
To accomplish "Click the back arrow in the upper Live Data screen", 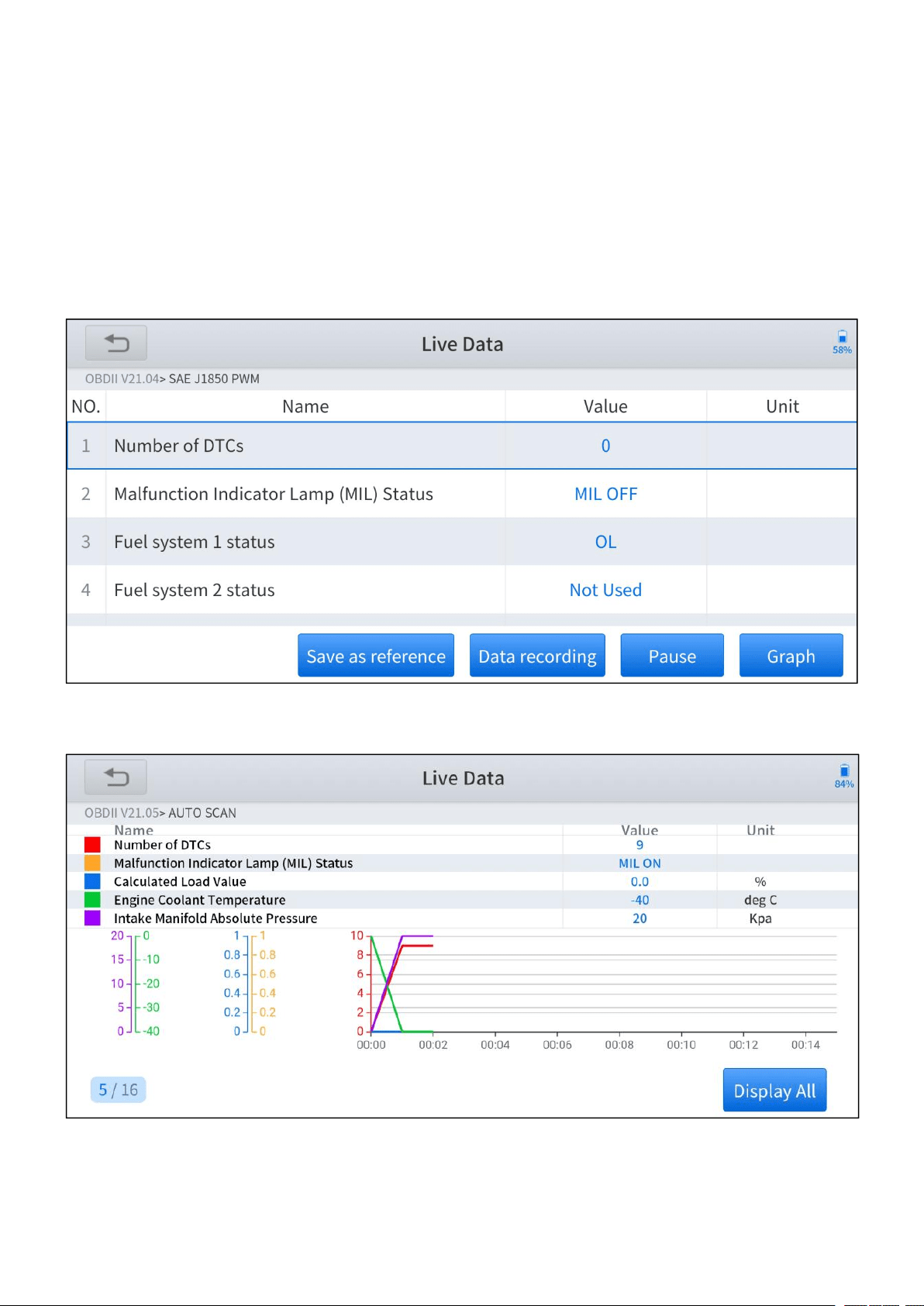I will (116, 343).
